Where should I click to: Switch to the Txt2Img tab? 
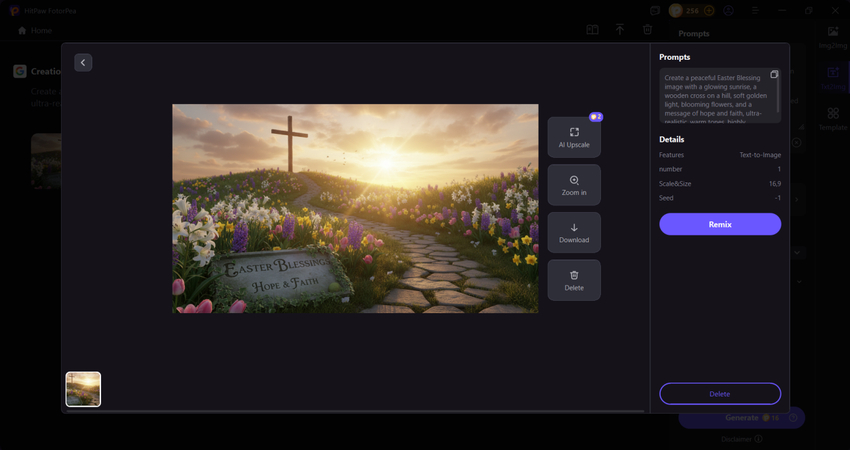[x=833, y=78]
